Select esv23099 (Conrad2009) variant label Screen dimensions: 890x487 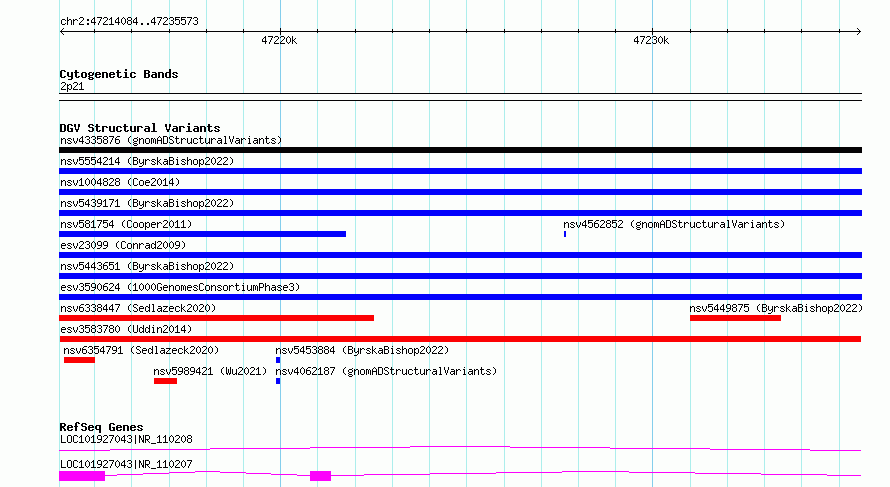tap(123, 245)
